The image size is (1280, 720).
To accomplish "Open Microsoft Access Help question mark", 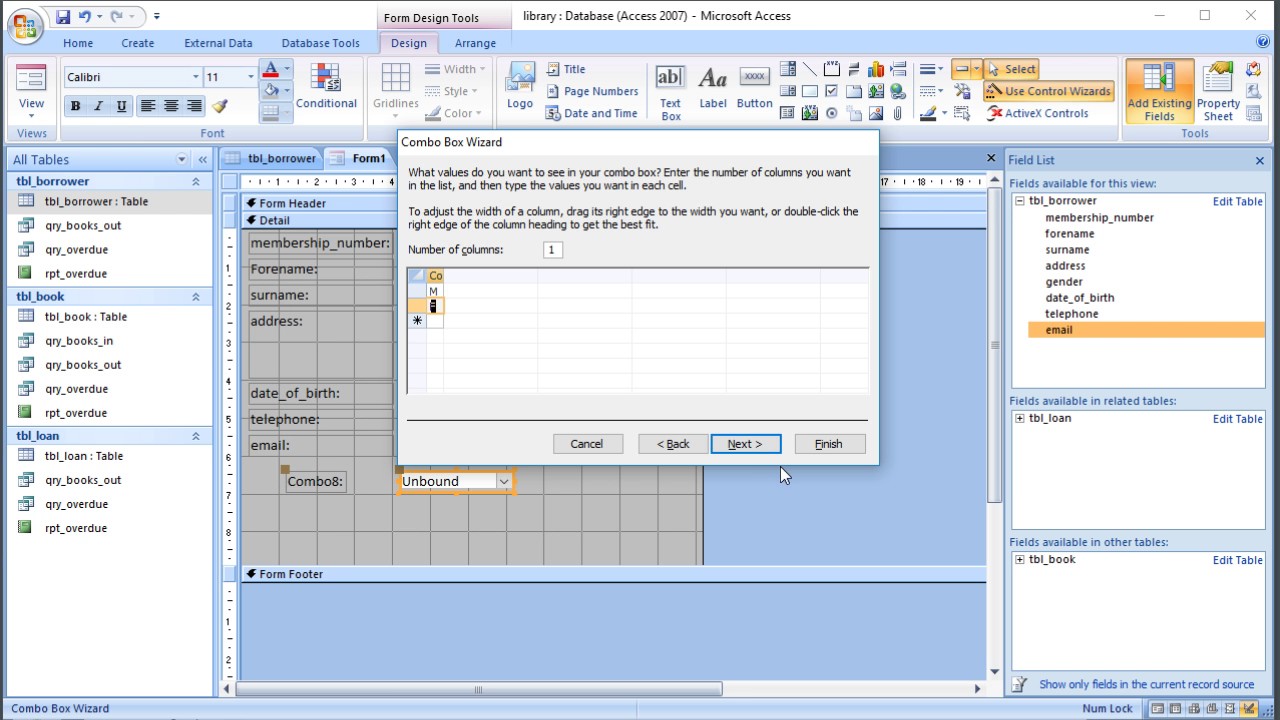I will click(1262, 42).
